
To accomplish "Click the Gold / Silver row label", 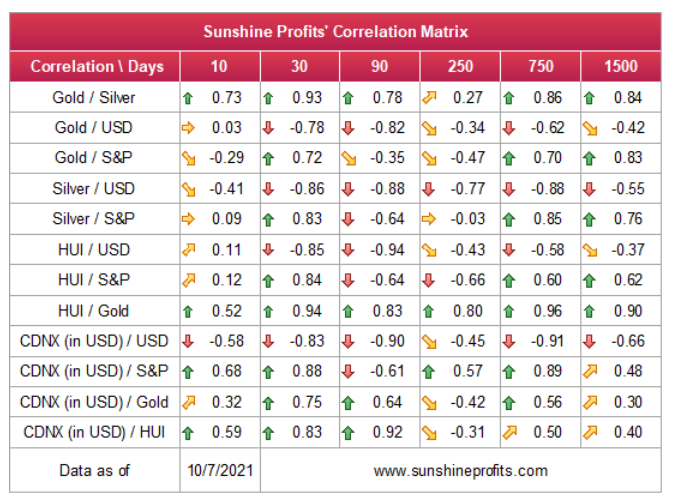I will pos(94,98).
